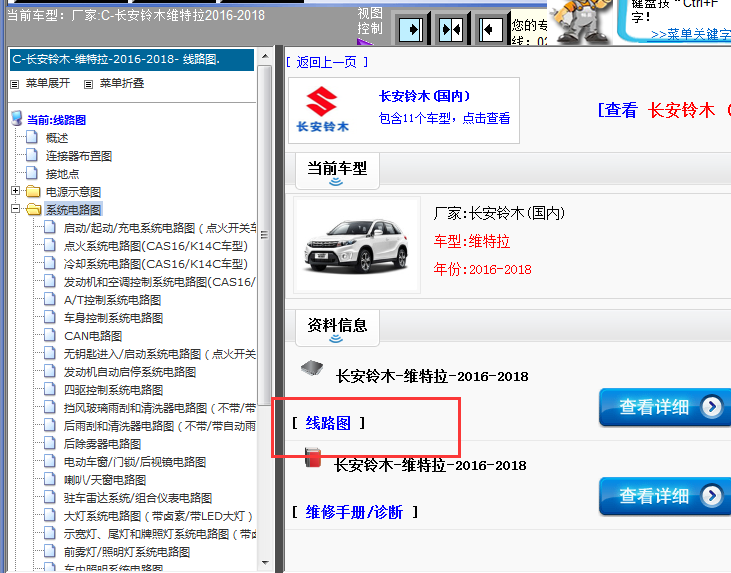Collapse the 系统电路图 folder
The image size is (731, 573).
(x=16, y=209)
